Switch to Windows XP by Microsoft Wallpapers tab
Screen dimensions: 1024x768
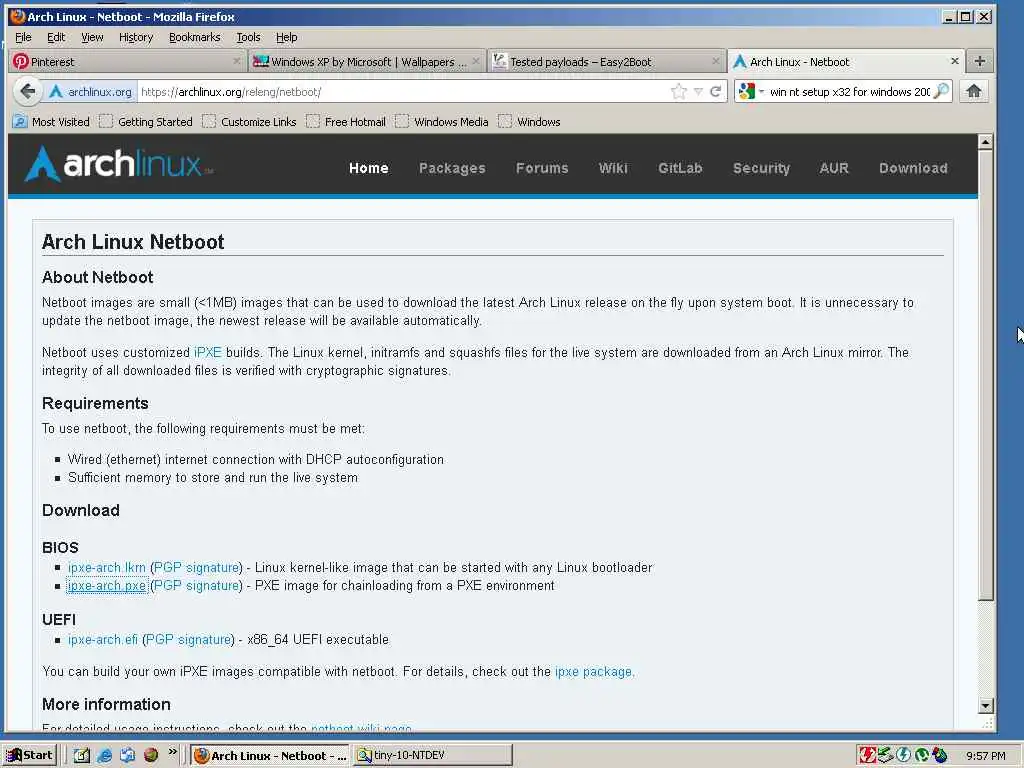(367, 61)
